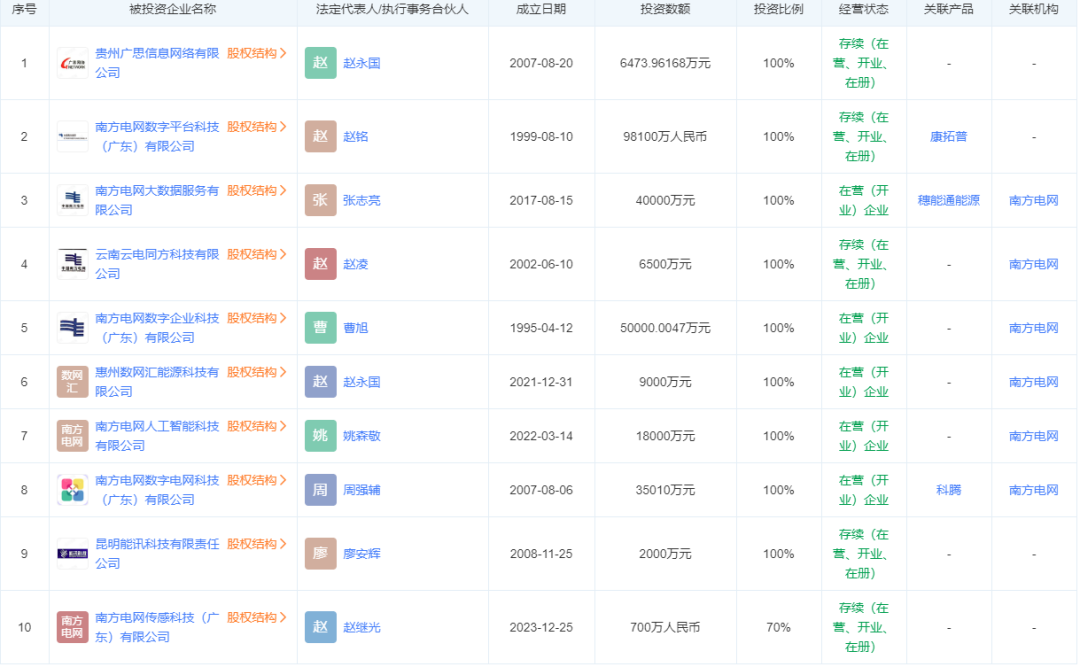Screen dimensions: 1080x667
Task: Expand 股权结构 for 贵州广思信息网络有限公司
Action: coord(257,53)
